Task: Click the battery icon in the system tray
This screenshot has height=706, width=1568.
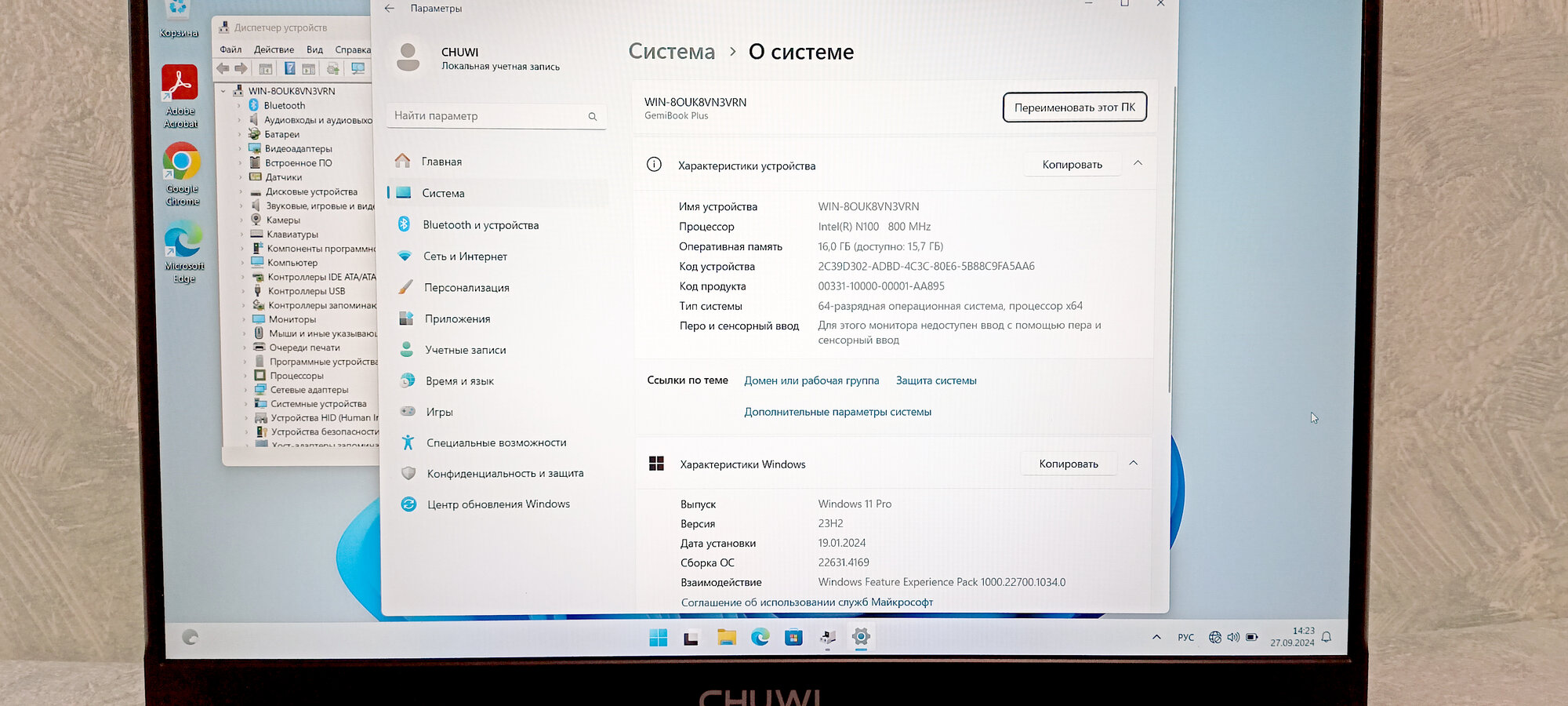Action: (1252, 637)
